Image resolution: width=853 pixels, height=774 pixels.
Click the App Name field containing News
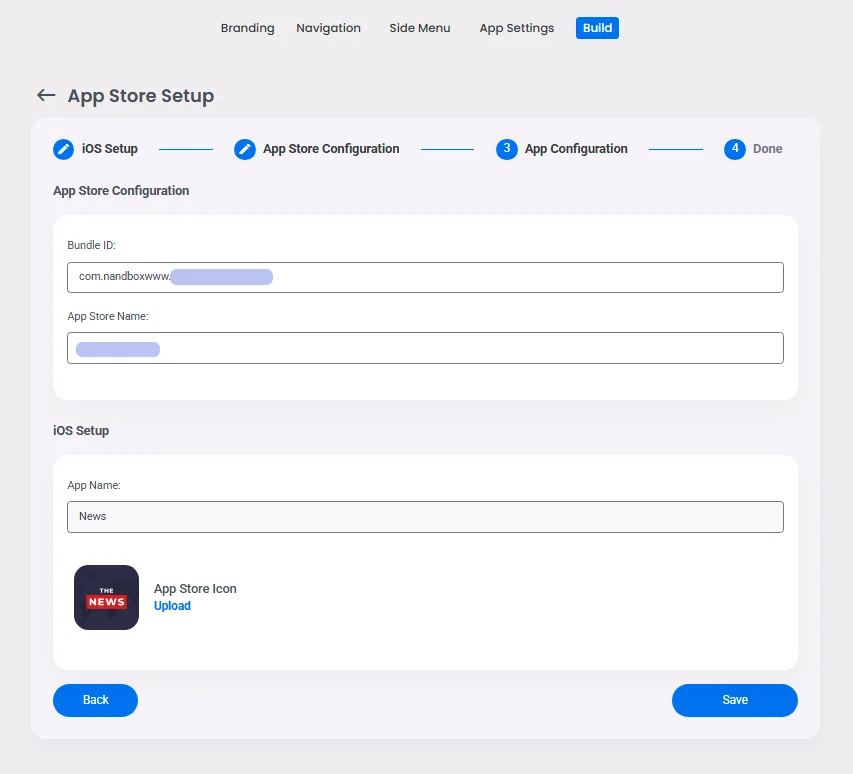tap(425, 517)
